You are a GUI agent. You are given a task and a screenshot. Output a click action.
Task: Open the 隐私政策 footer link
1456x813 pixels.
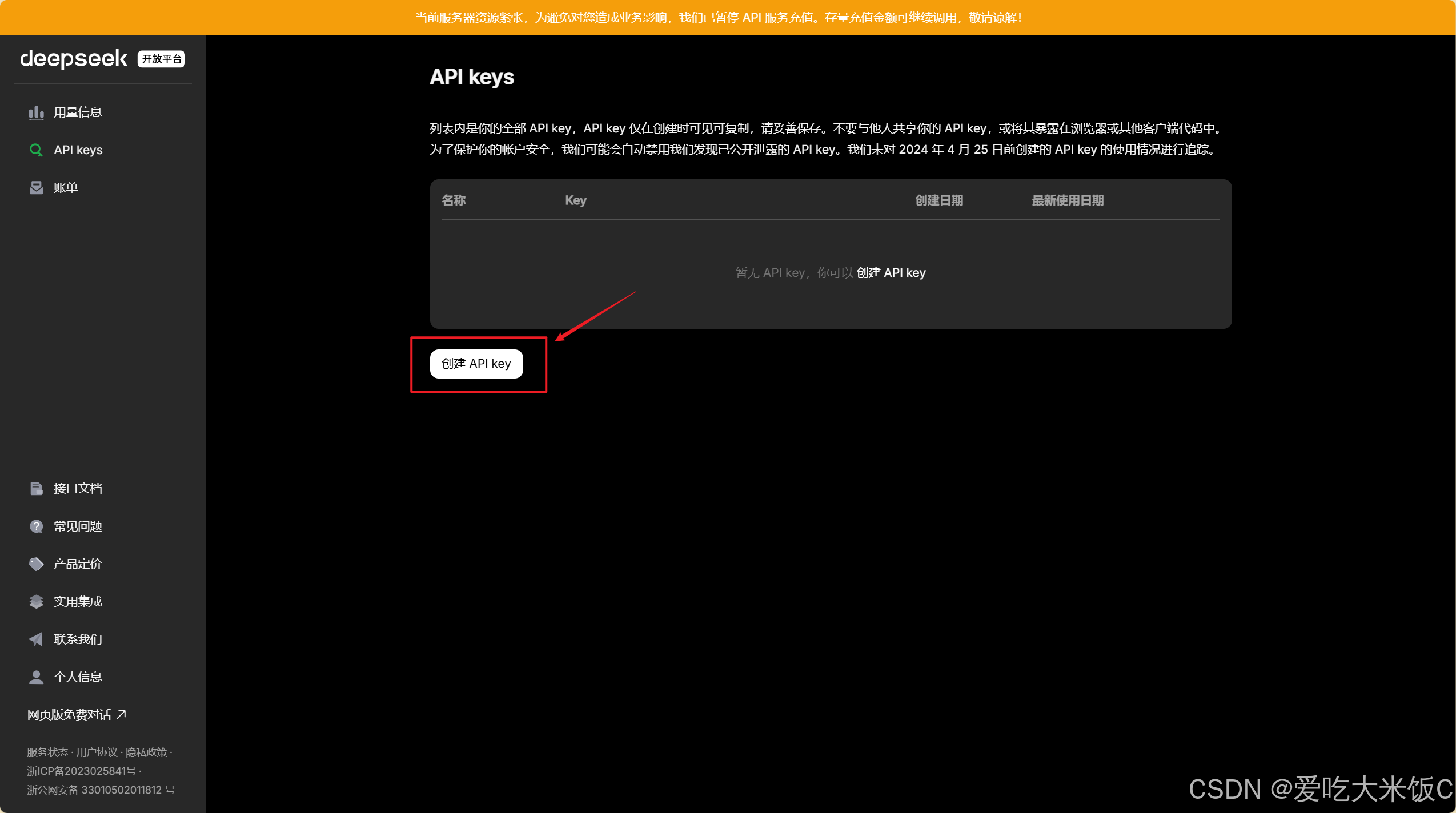click(x=146, y=752)
